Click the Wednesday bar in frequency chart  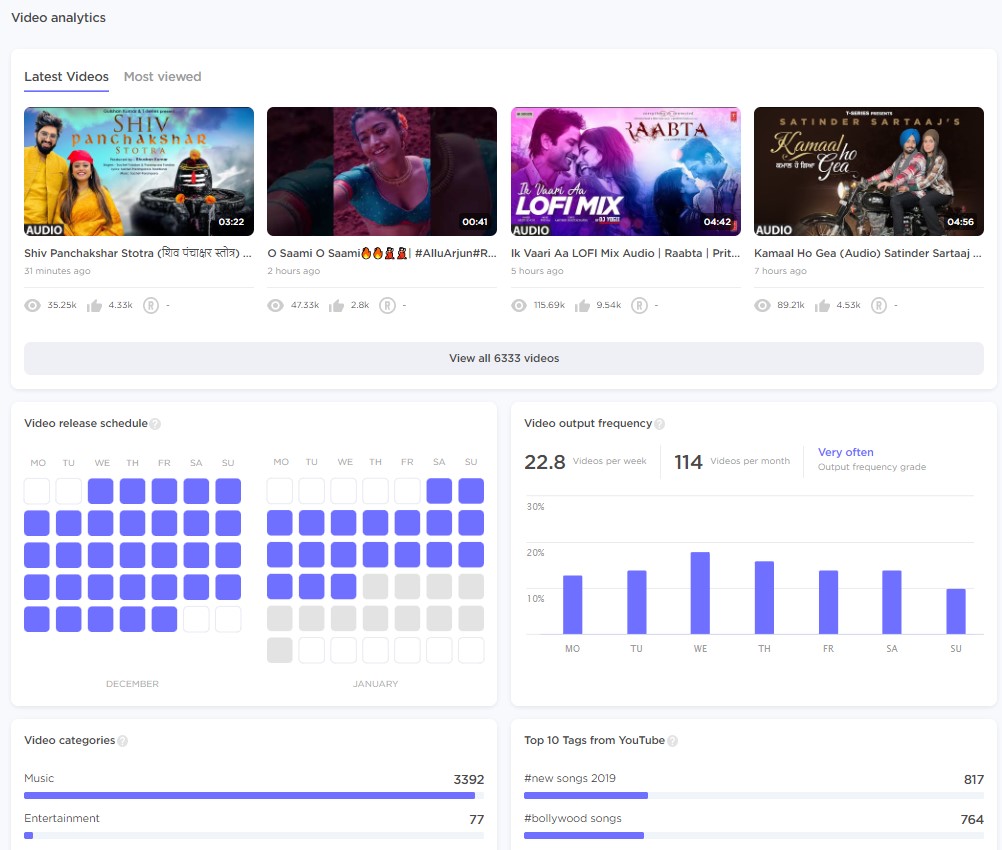[x=700, y=593]
